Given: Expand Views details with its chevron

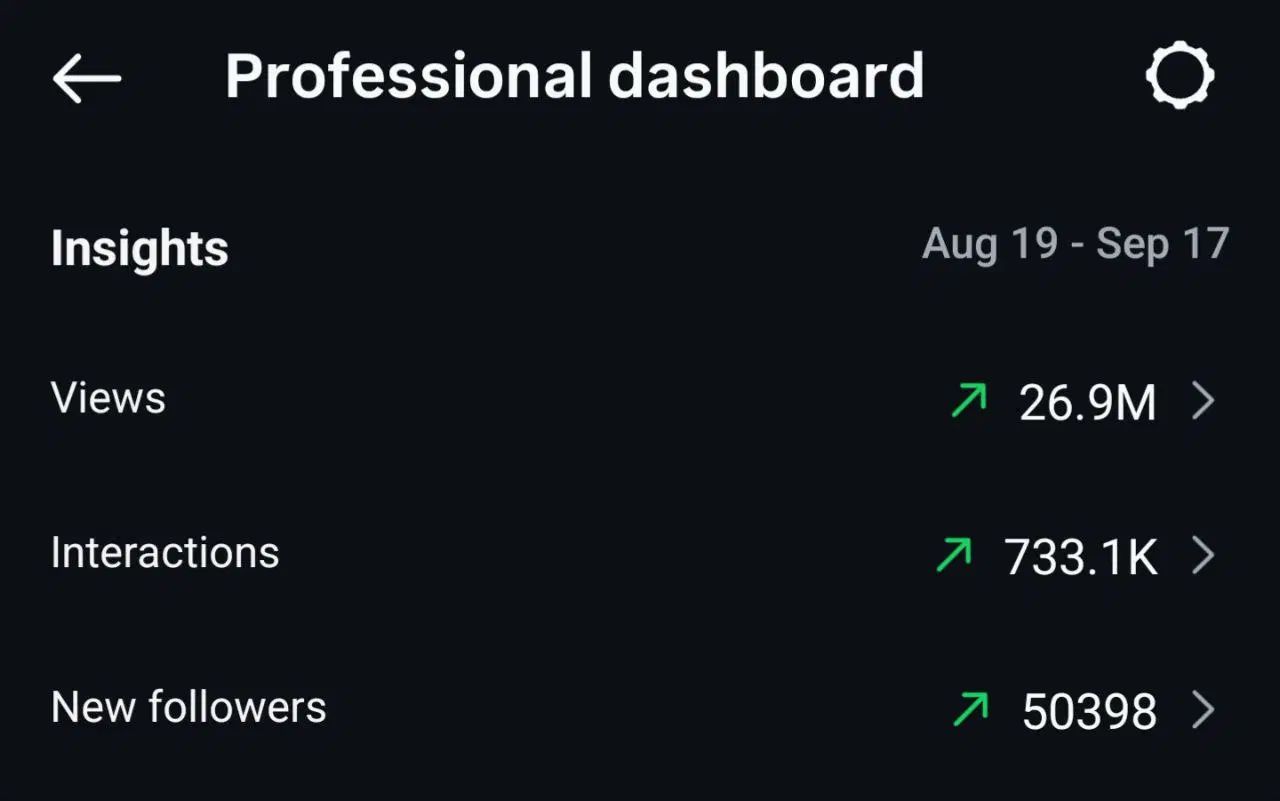Looking at the screenshot, I should (1204, 401).
